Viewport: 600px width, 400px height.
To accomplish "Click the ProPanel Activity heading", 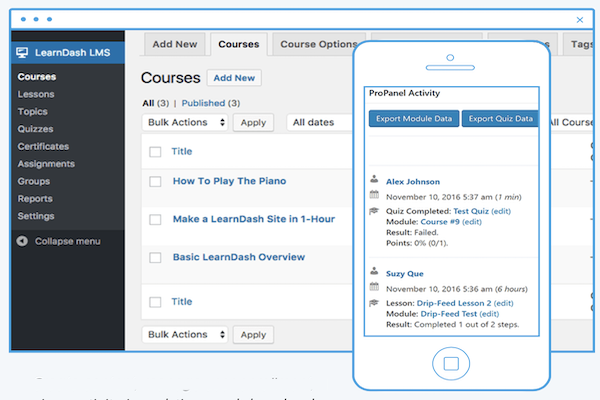I will click(404, 93).
